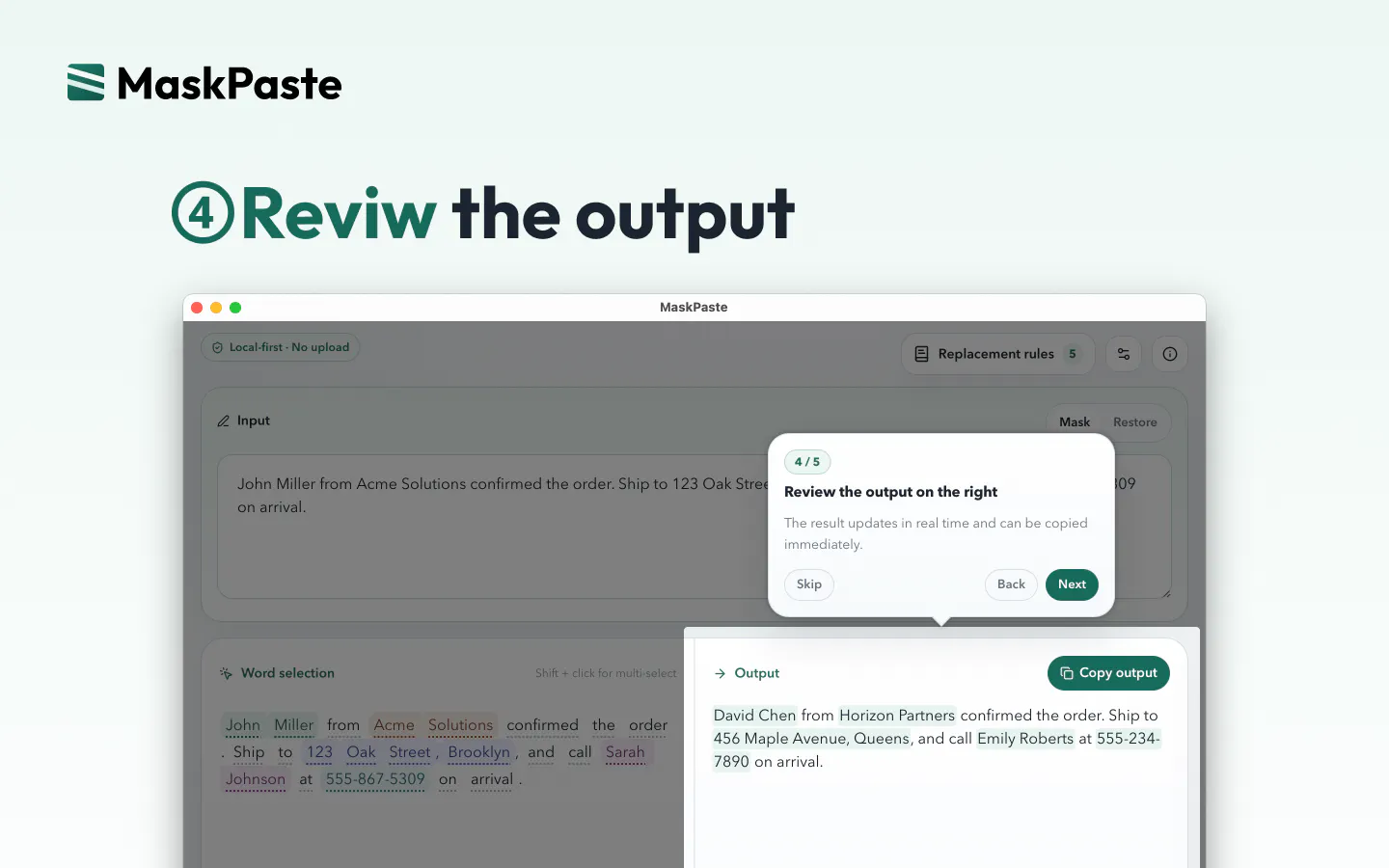Open the settings sliders icon button

pyautogui.click(x=1124, y=354)
